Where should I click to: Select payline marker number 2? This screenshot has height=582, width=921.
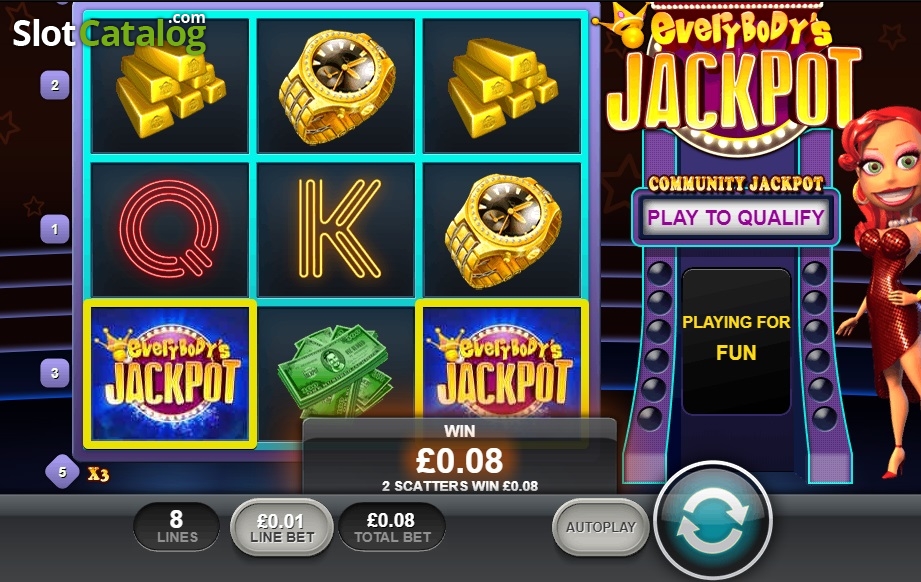(x=55, y=85)
